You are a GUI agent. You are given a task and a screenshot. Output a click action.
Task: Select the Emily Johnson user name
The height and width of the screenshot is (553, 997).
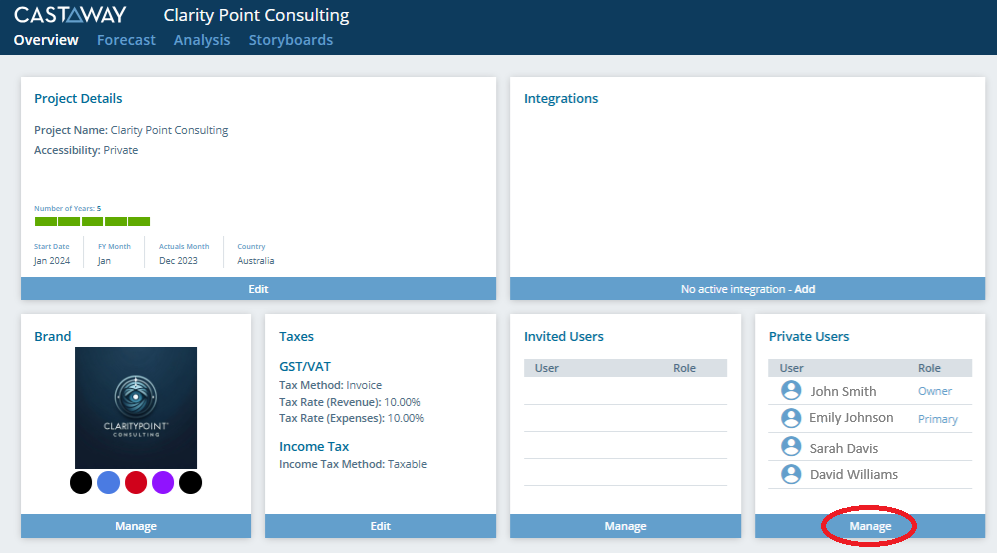pos(851,418)
